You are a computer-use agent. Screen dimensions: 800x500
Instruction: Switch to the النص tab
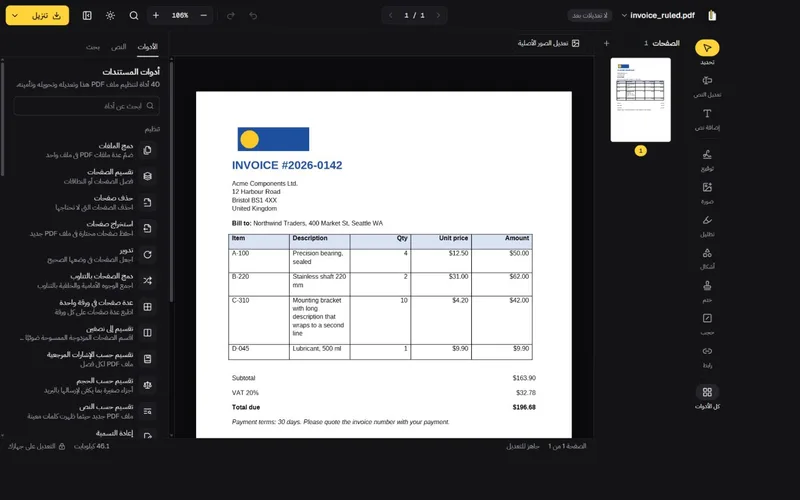[118, 47]
